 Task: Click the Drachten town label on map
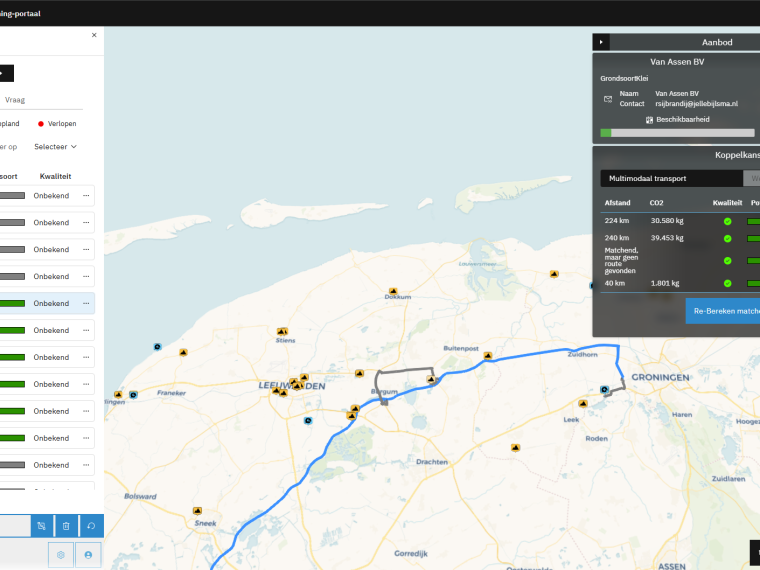point(432,462)
